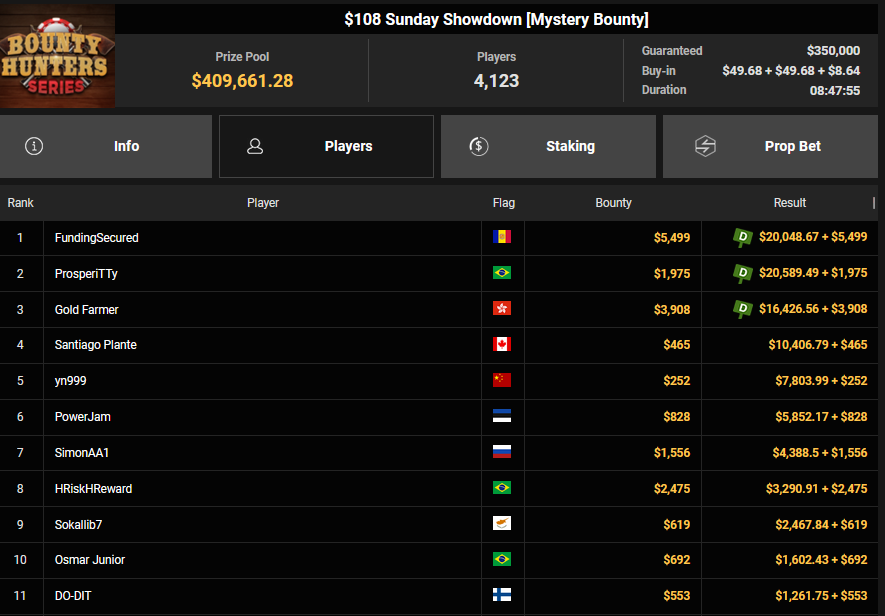Click the info circle icon on Info tab
885x616 pixels.
click(x=34, y=146)
